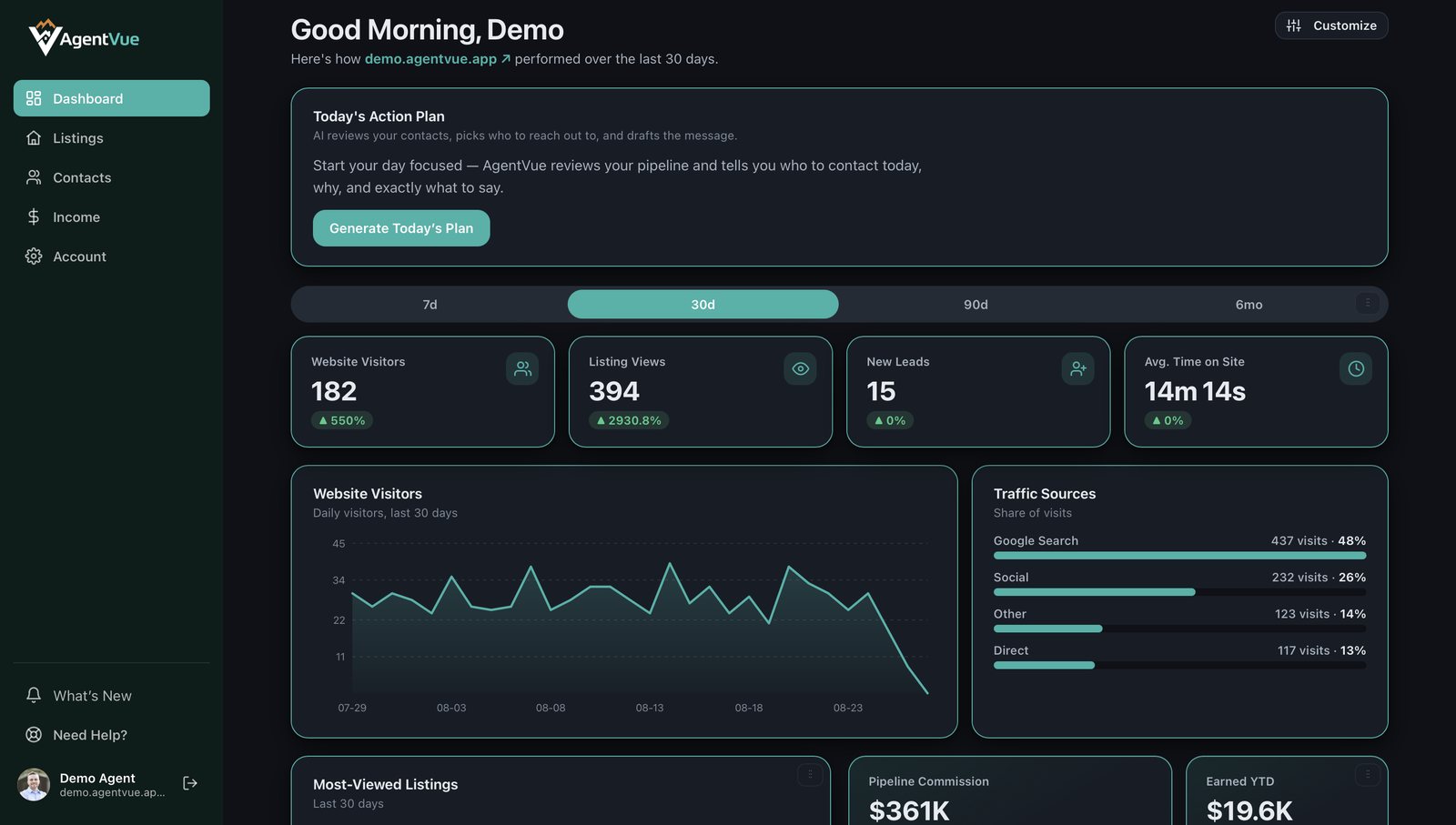Click the 232 visits · 26% text
1456x825 pixels.
click(1319, 578)
